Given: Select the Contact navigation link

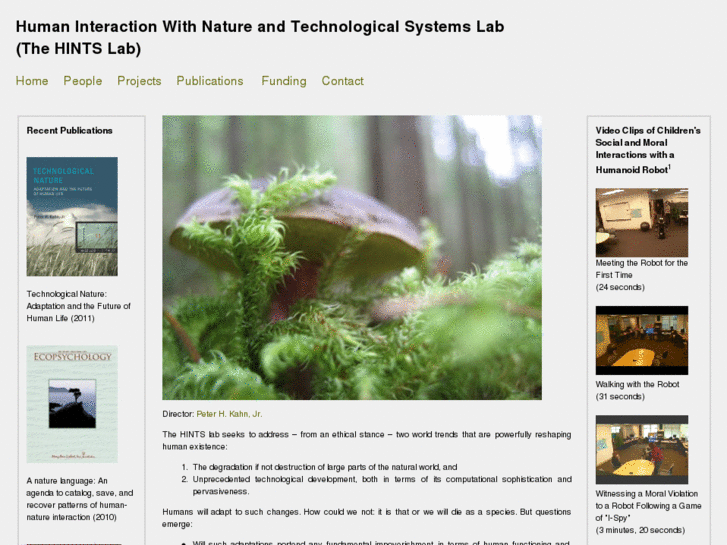Looking at the screenshot, I should coord(343,81).
